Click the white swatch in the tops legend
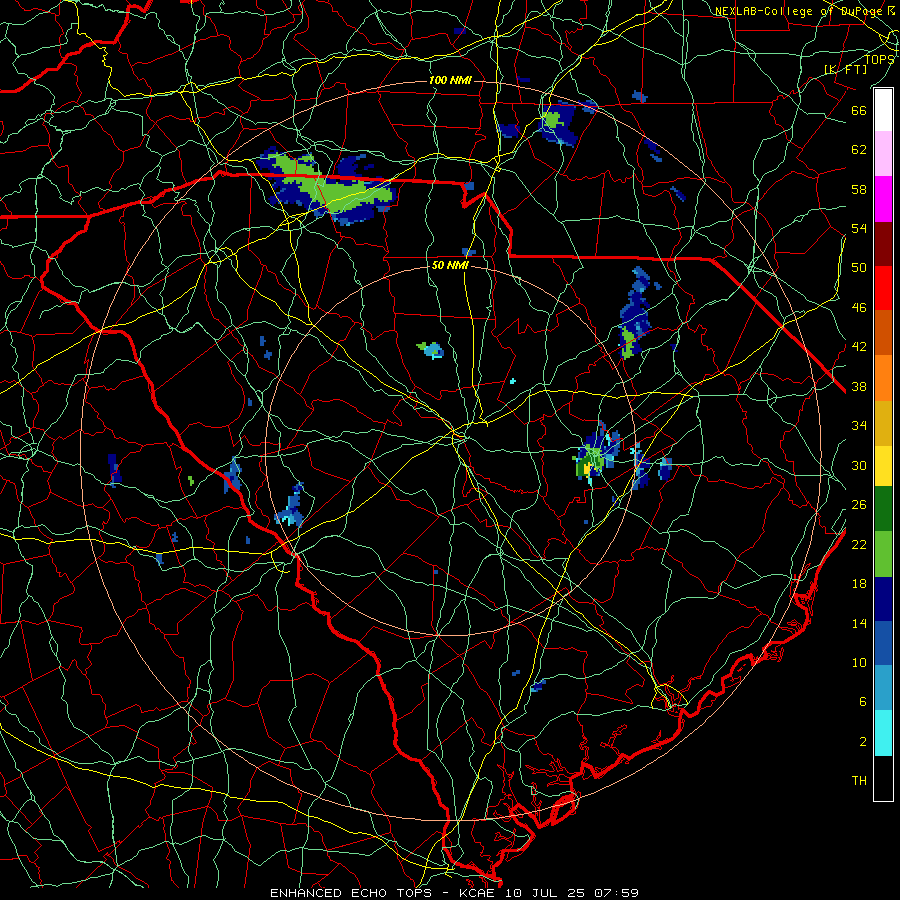The height and width of the screenshot is (900, 900). pyautogui.click(x=883, y=110)
